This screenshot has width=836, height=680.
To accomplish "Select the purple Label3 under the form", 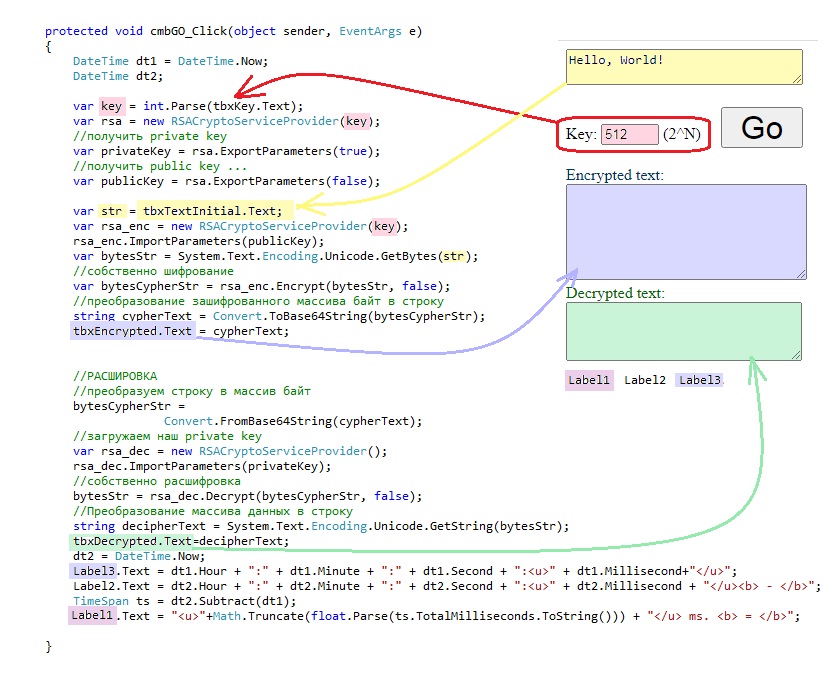I will pyautogui.click(x=699, y=380).
